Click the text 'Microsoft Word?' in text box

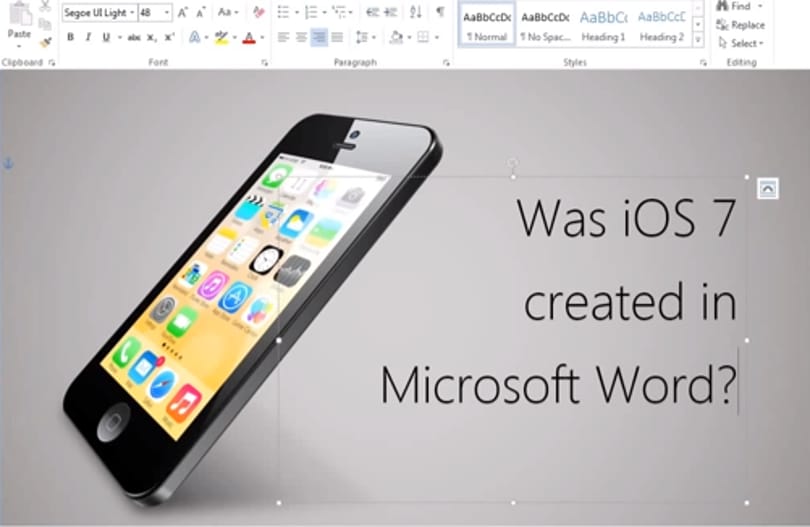[558, 385]
